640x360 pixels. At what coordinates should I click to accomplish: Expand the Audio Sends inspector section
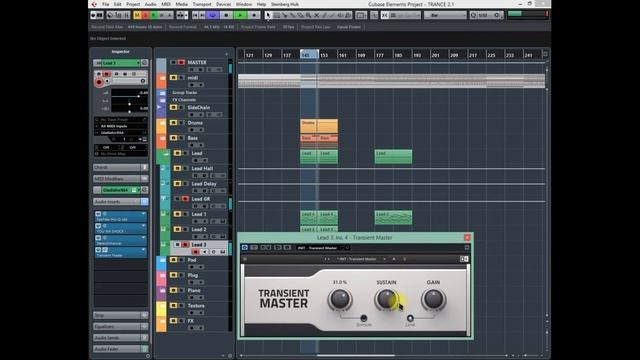[x=120, y=338]
